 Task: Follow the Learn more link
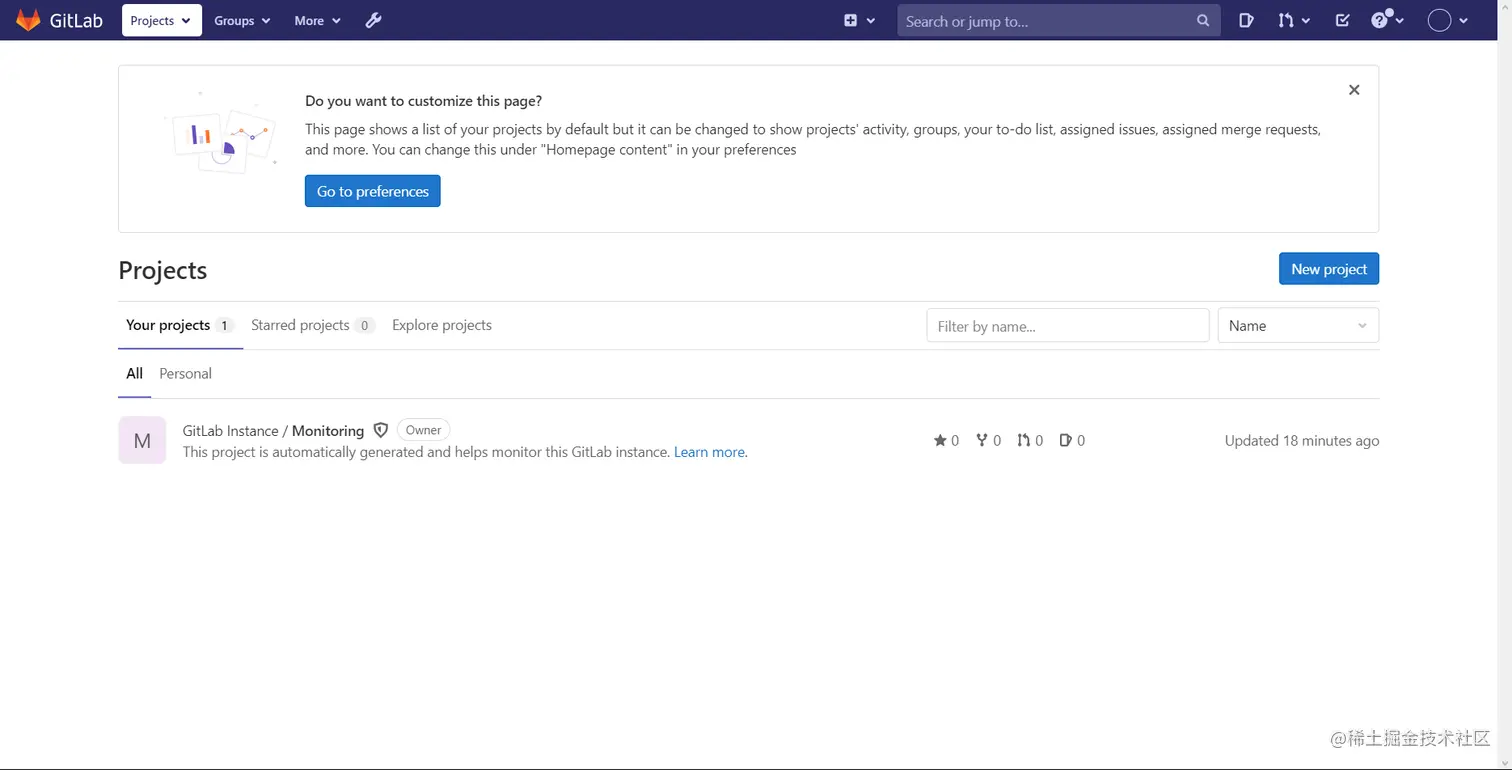[x=709, y=452]
